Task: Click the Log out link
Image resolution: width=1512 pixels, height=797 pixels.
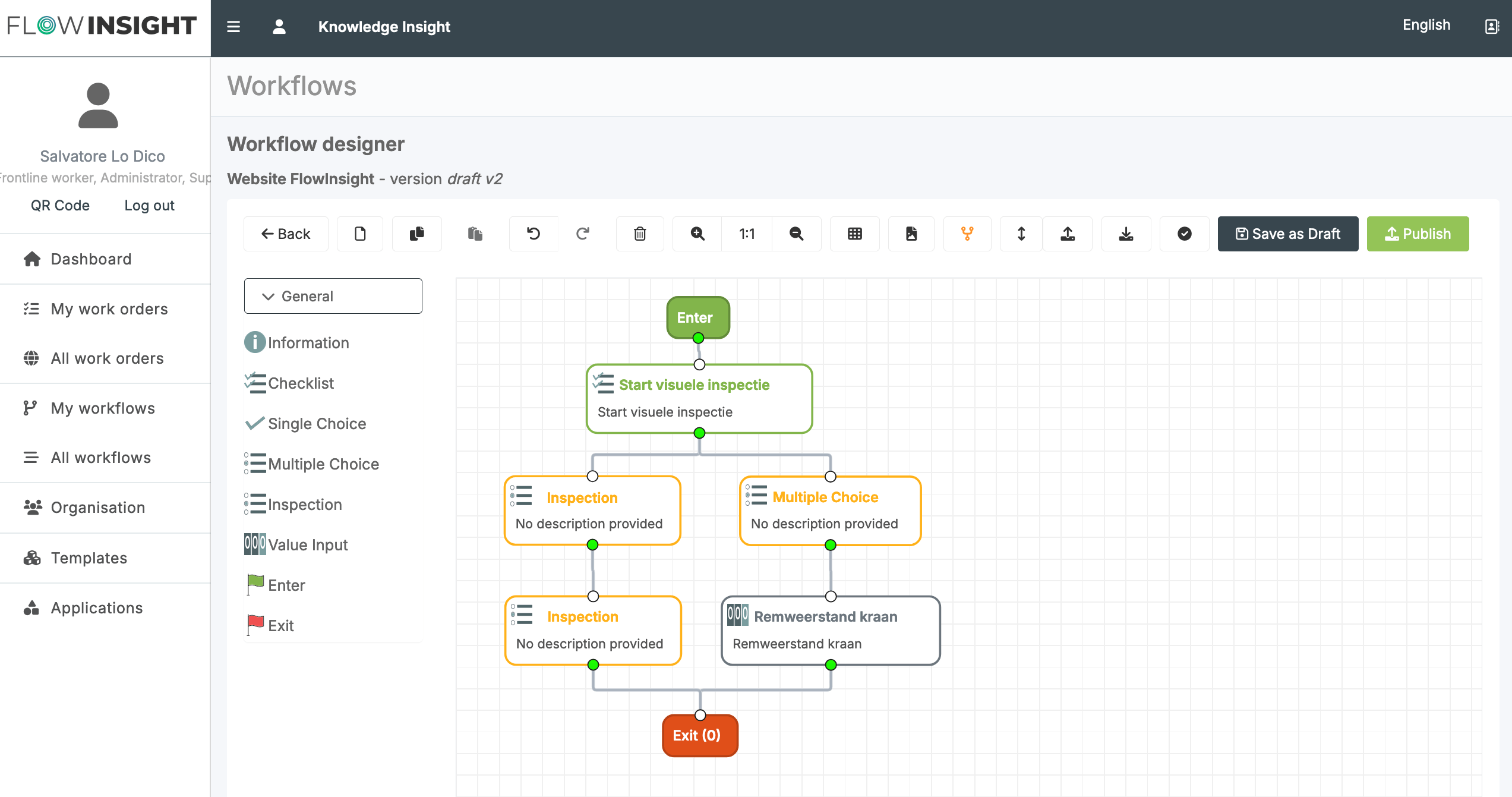Action: pyautogui.click(x=149, y=206)
